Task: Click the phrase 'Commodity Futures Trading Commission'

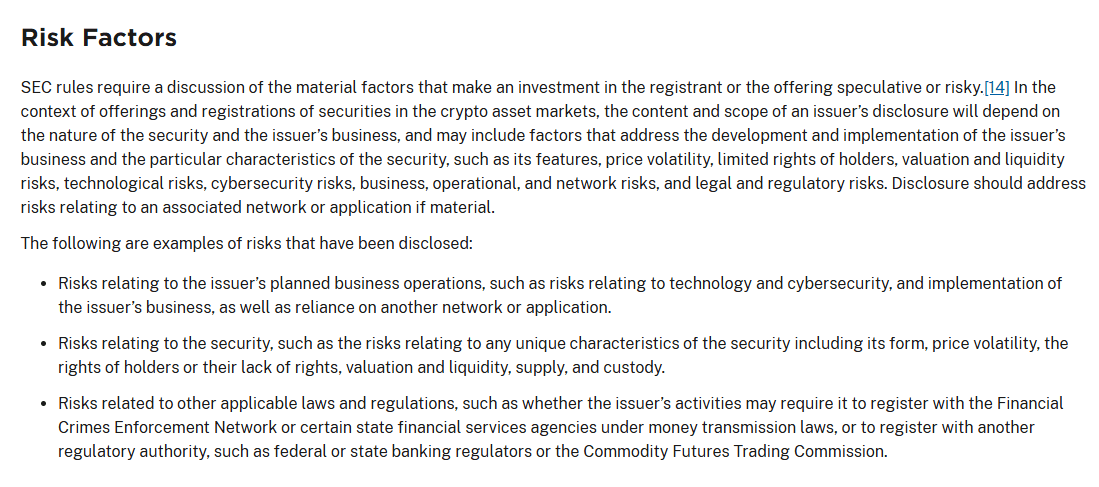Action: pos(733,451)
